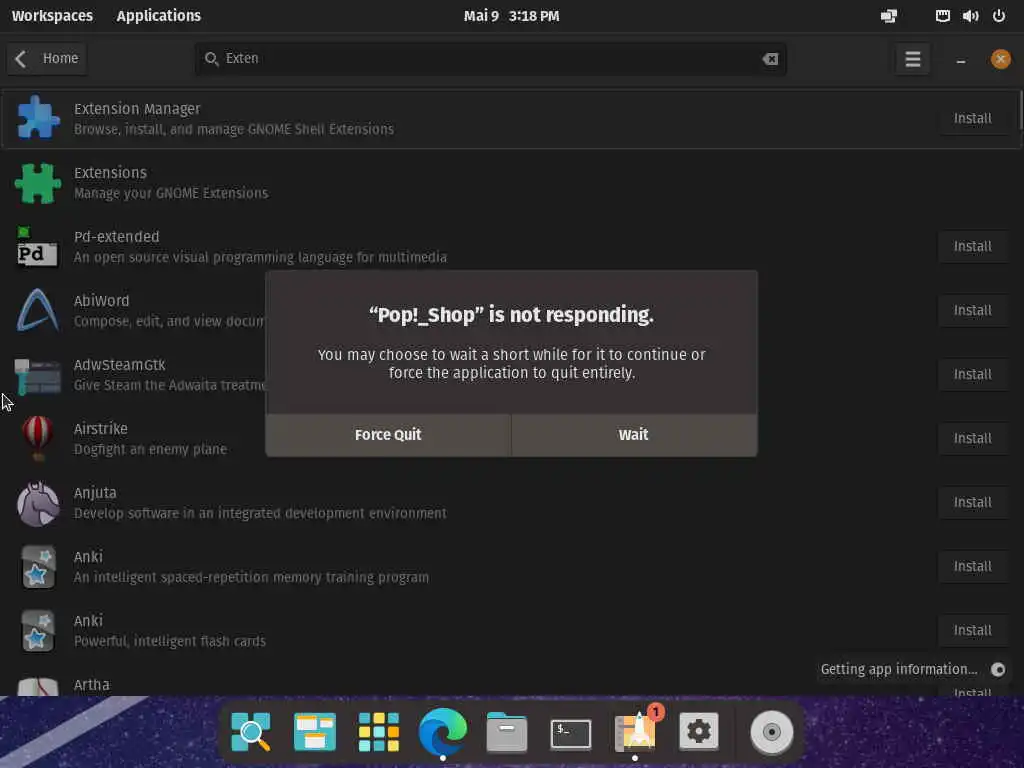Click the search field containing Exten
The image size is (1024, 768).
(490, 59)
